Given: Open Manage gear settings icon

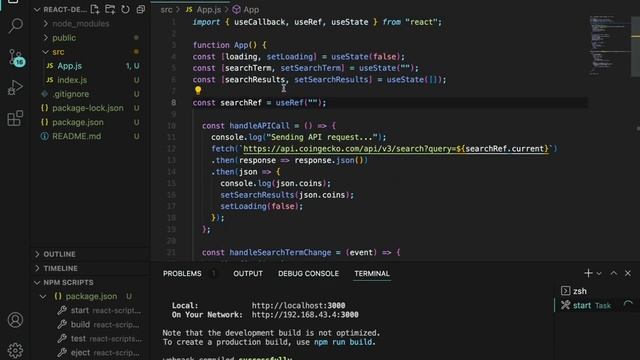Looking at the screenshot, I should click(x=15, y=350).
